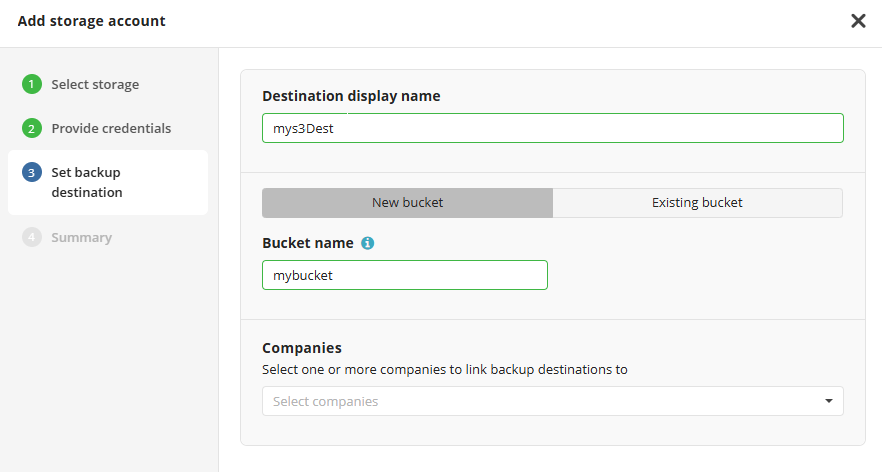The image size is (882, 472).
Task: Expand the Companies dropdown arrow
Action: [x=828, y=401]
